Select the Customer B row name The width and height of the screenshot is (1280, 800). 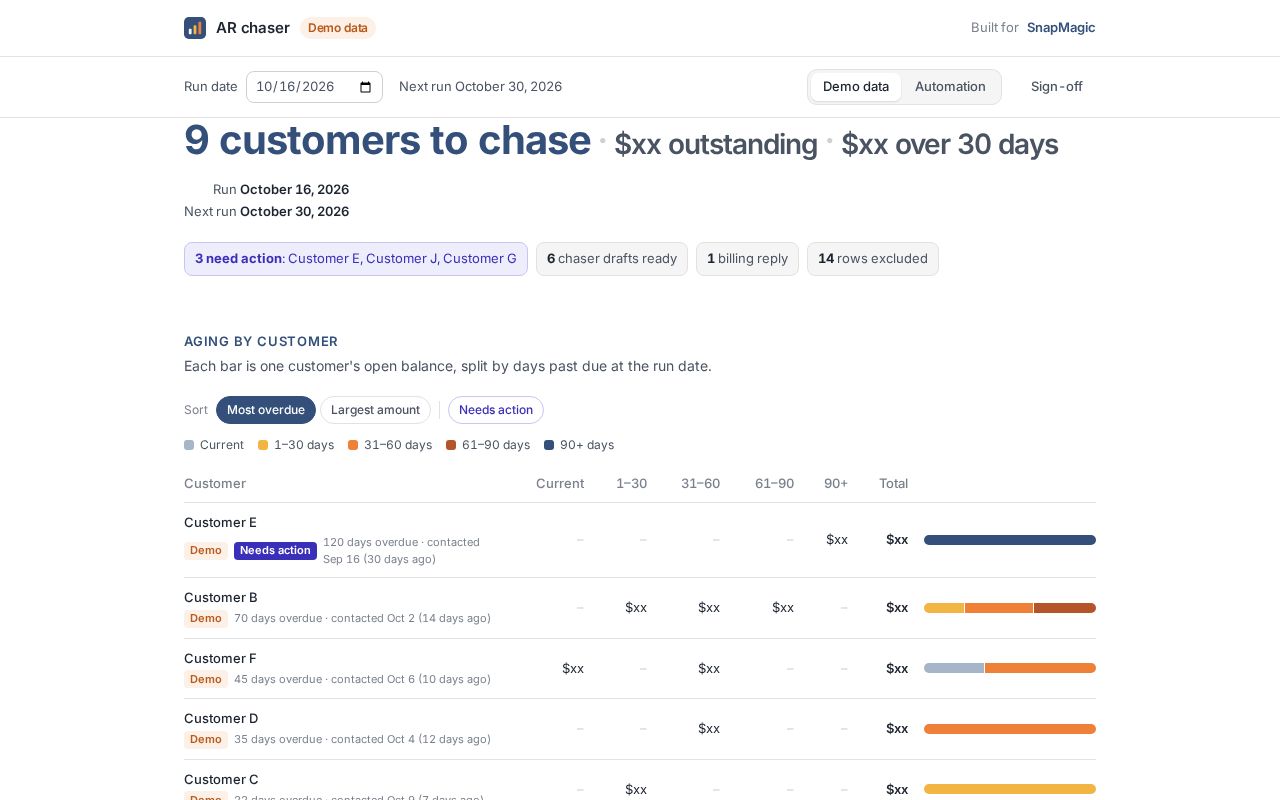(x=221, y=597)
